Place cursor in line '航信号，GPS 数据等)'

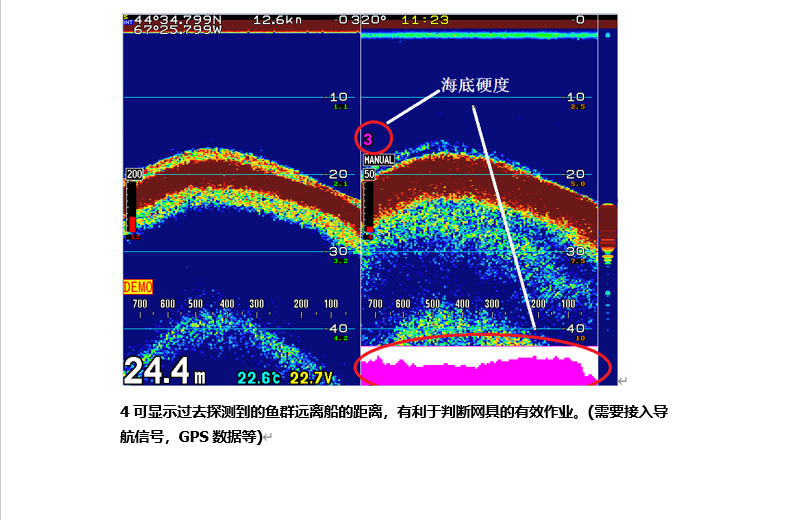pyautogui.click(x=191, y=436)
